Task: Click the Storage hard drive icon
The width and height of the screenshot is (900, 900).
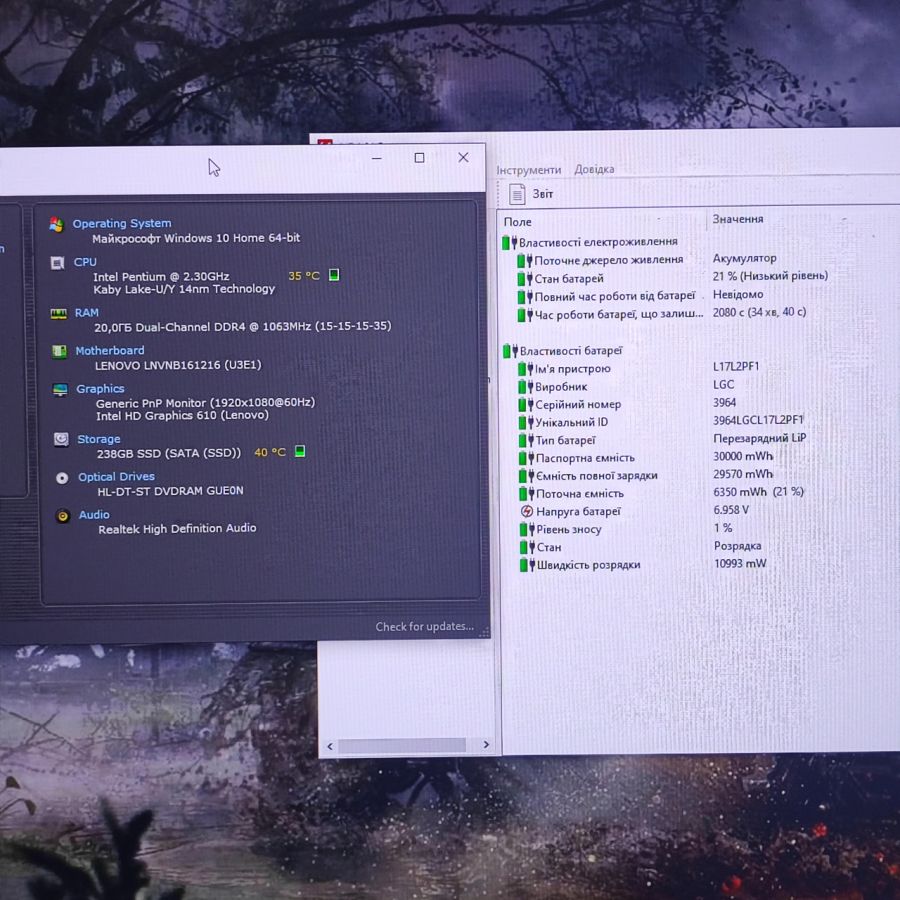Action: 61,440
